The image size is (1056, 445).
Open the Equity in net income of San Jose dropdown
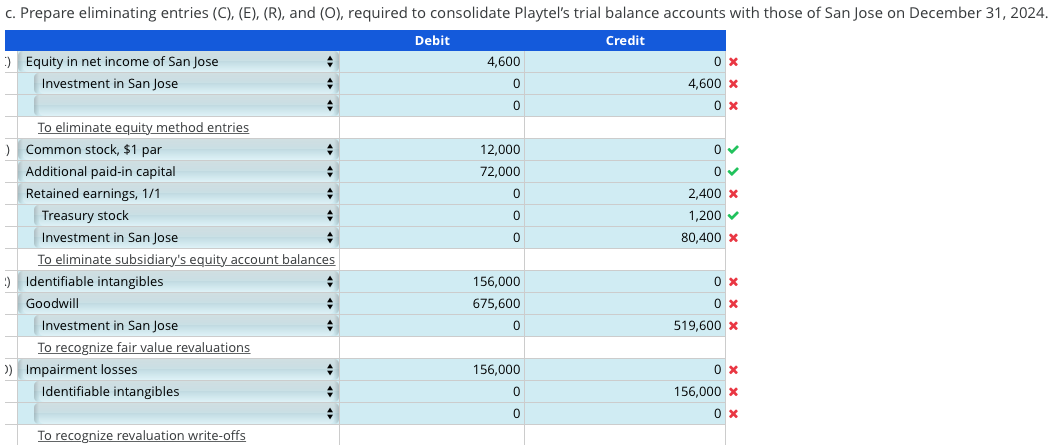pyautogui.click(x=178, y=62)
